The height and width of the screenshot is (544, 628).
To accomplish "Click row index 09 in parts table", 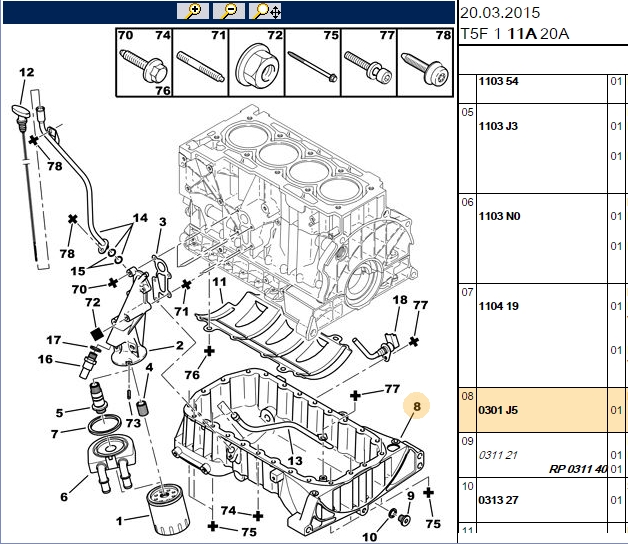I will coord(467,441).
